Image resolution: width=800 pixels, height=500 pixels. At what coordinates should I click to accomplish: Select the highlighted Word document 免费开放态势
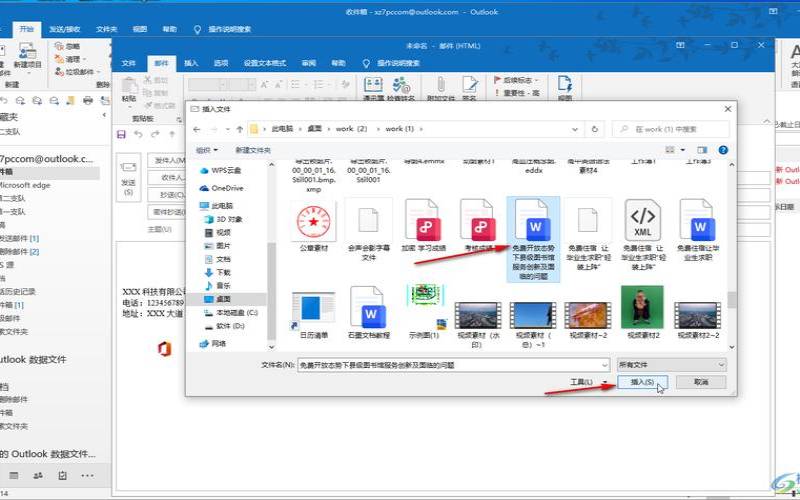pos(533,239)
